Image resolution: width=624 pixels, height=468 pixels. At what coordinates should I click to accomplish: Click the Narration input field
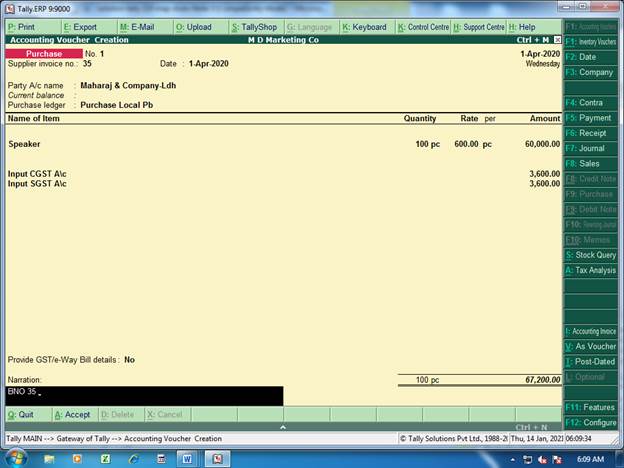[x=144, y=396]
